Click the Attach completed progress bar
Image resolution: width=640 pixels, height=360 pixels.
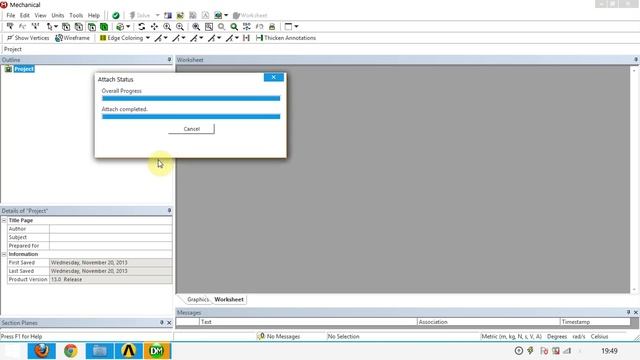pyautogui.click(x=191, y=117)
